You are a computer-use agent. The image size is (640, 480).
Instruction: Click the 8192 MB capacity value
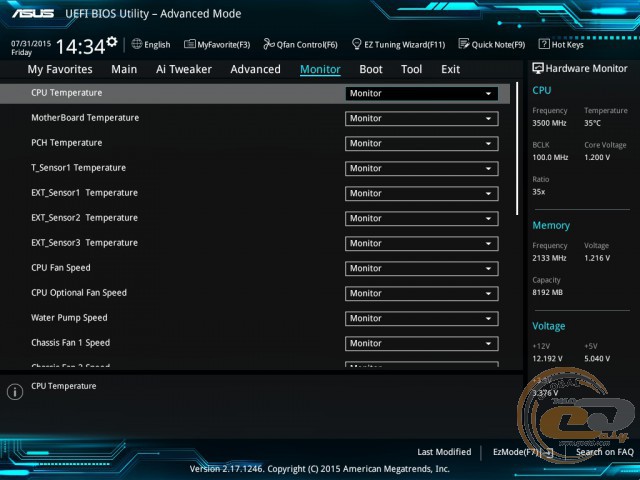[547, 292]
